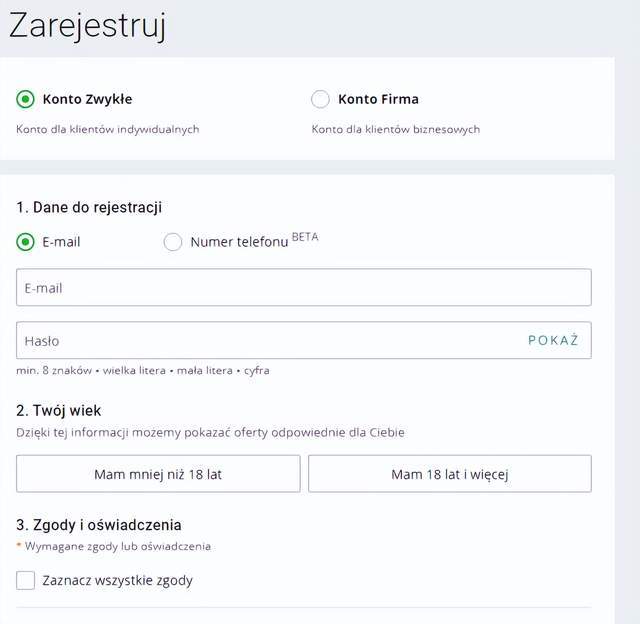Click the Konto dla klientów indywidualnych description

pos(107,129)
